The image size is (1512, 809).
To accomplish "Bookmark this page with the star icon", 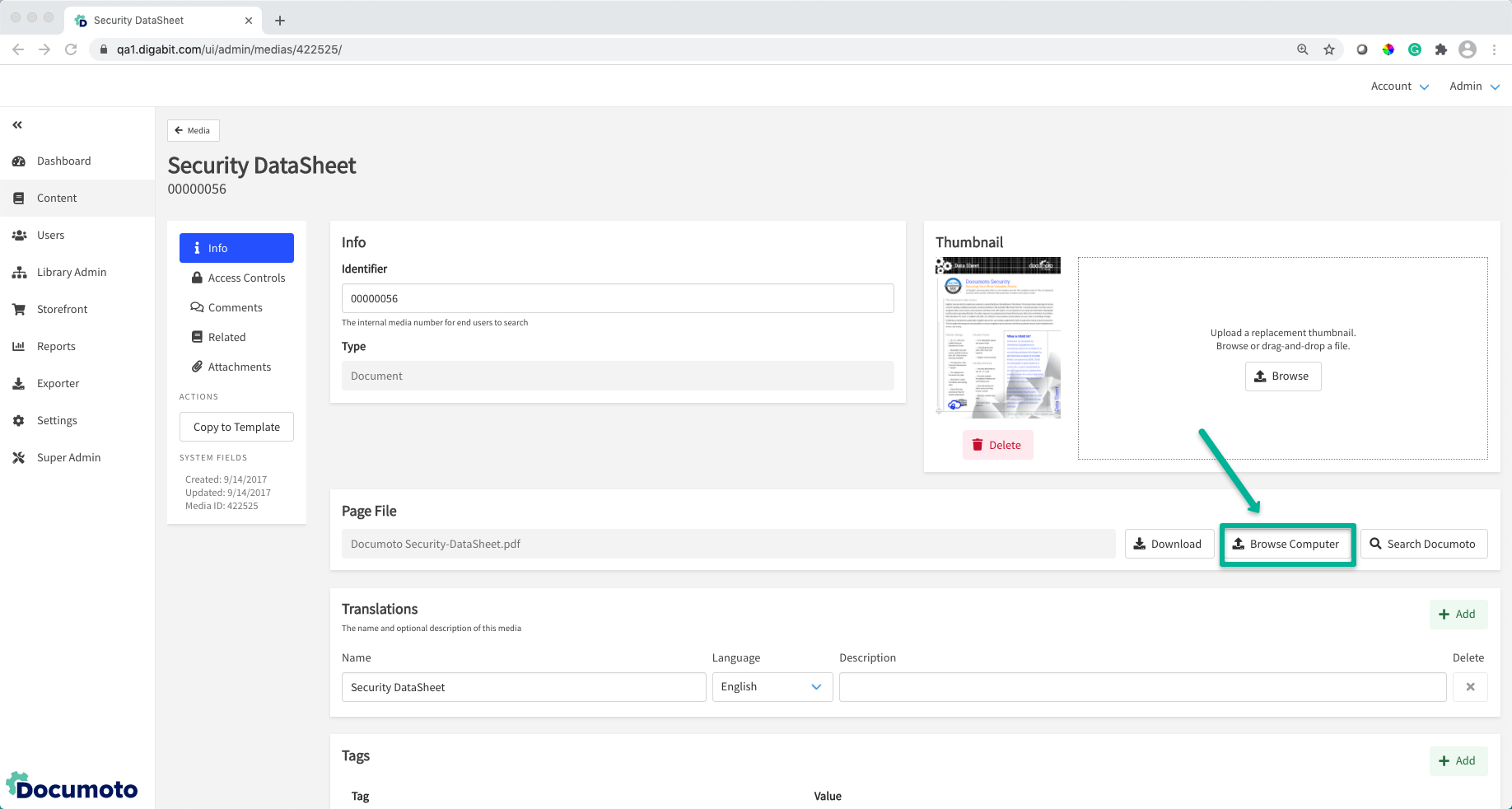I will tap(1328, 49).
